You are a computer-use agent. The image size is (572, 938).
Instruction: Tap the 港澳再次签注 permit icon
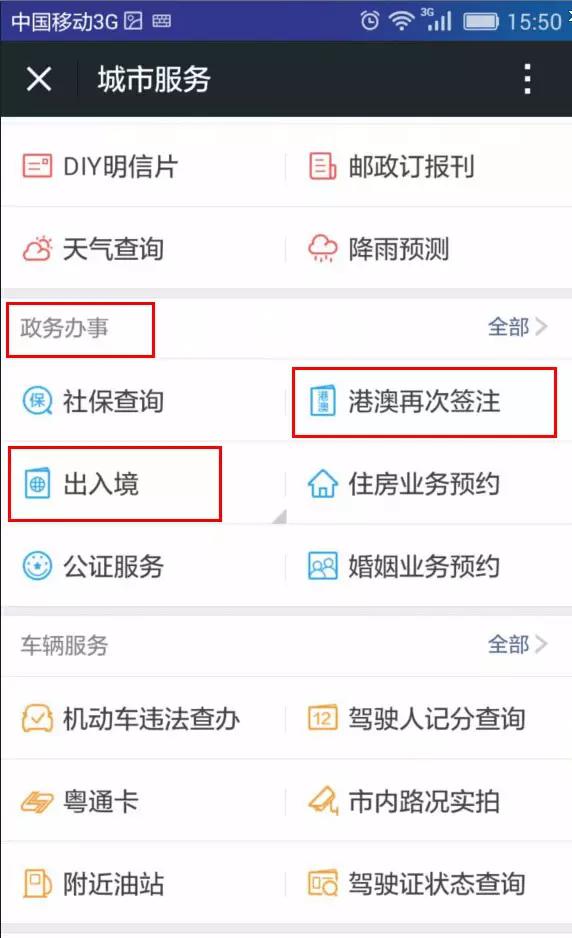322,401
